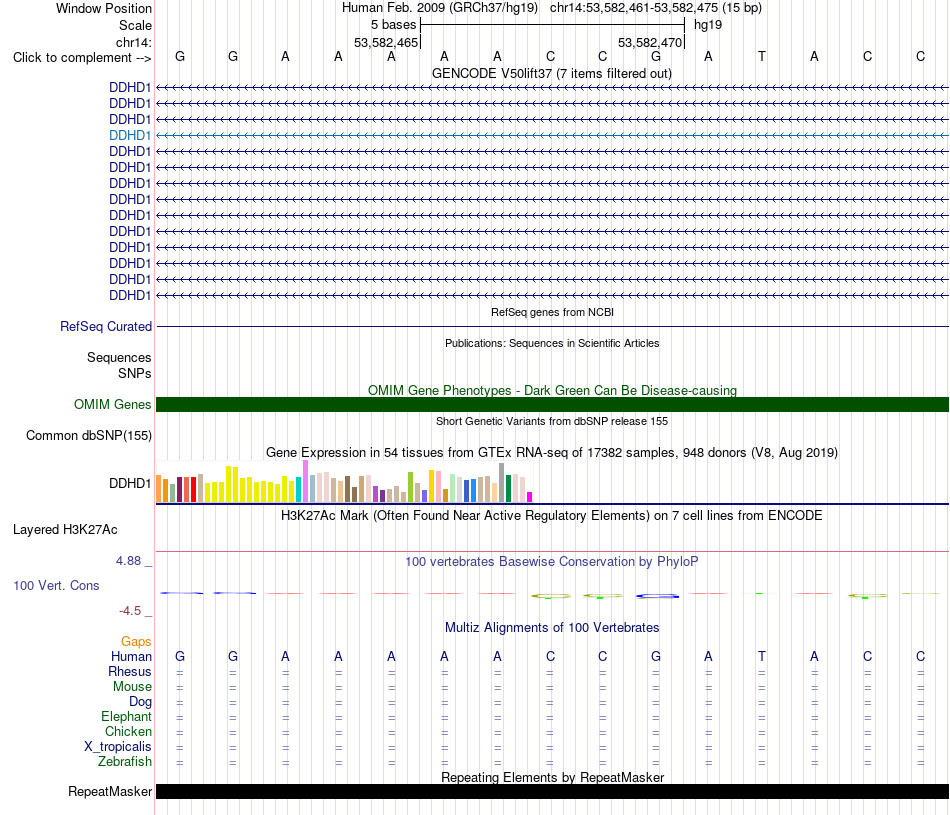Click the 53,582,465 position marker

point(386,42)
